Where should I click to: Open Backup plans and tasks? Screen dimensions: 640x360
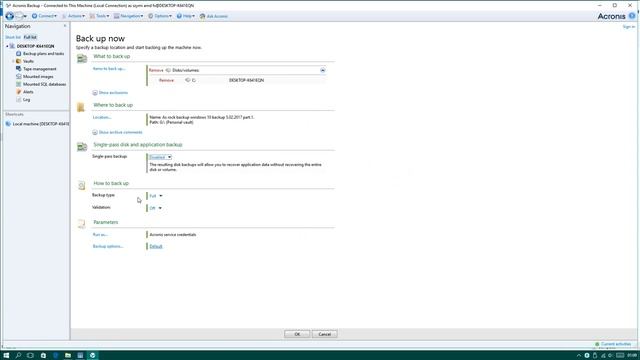43,53
